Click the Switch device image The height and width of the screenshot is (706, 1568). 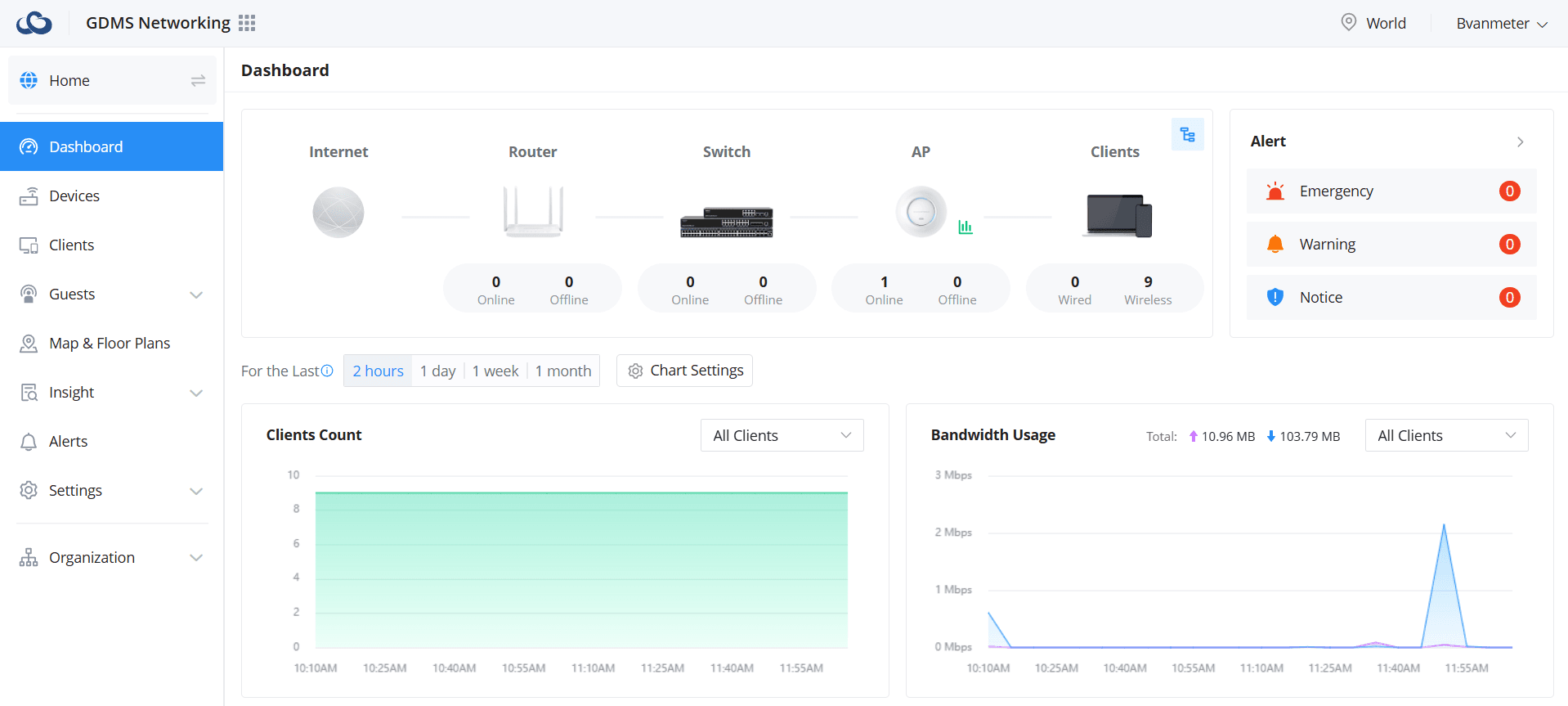click(x=727, y=222)
